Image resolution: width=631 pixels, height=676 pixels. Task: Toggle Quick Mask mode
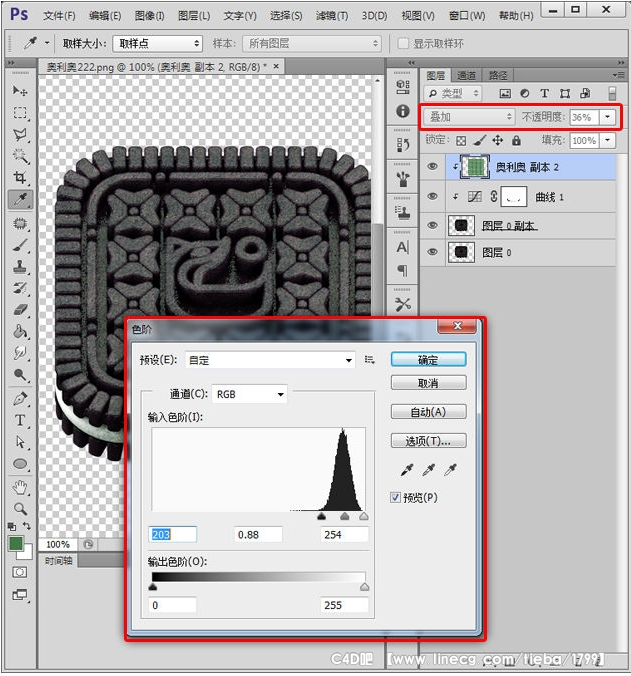(x=20, y=572)
